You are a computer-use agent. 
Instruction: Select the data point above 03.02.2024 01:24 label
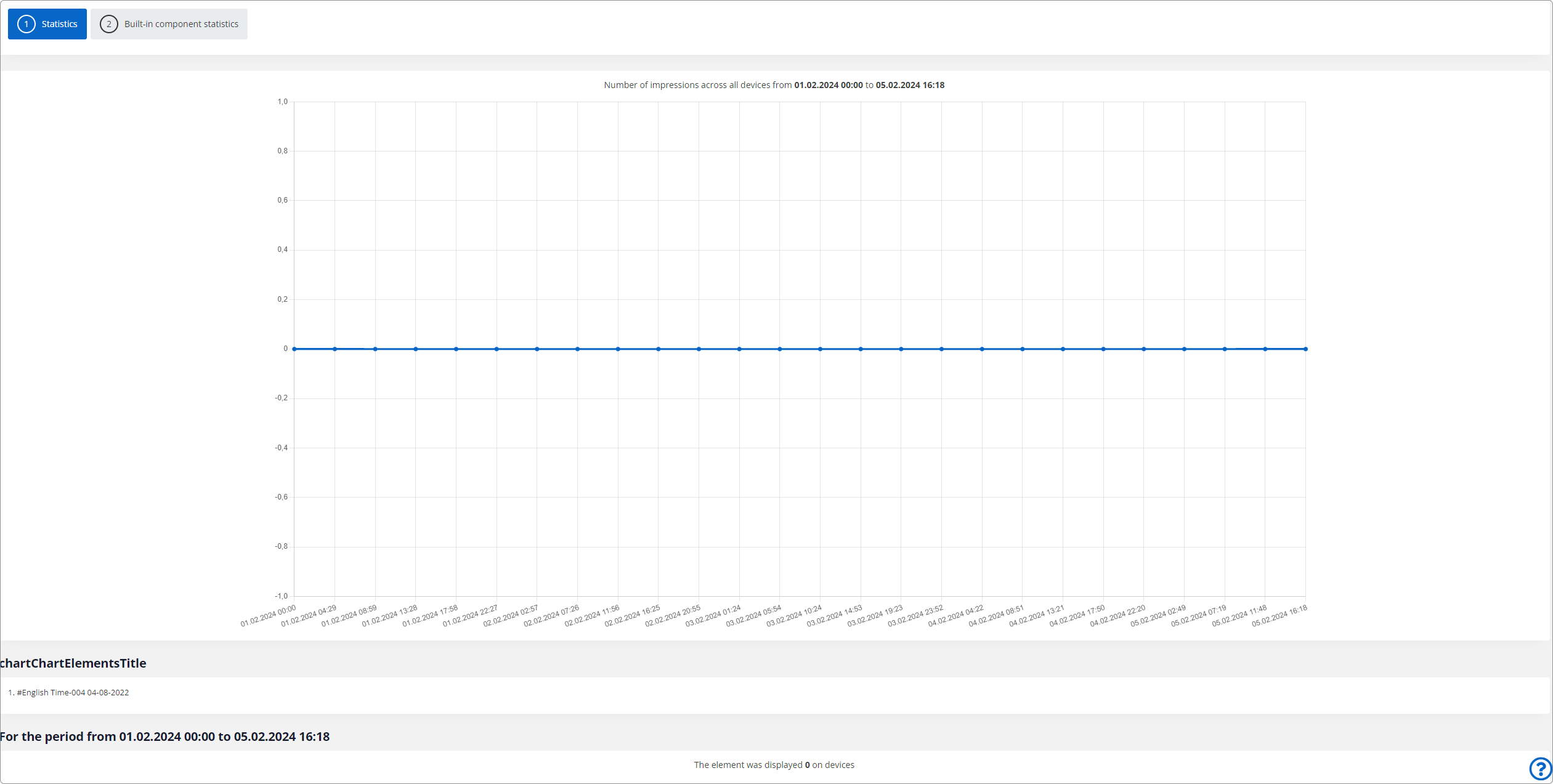739,349
